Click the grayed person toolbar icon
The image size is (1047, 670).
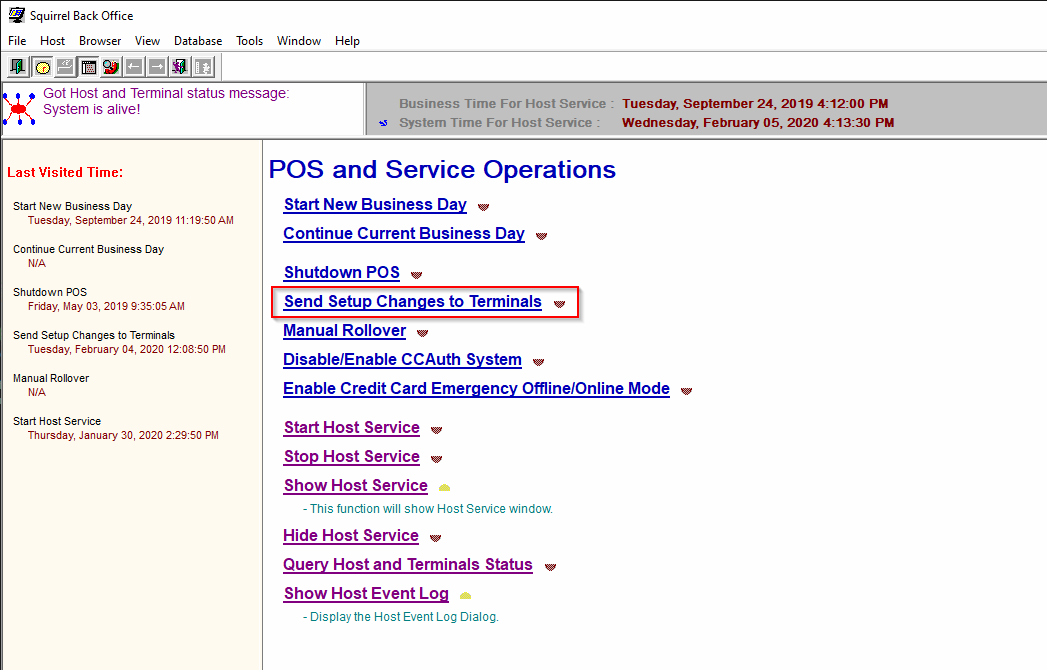point(203,67)
